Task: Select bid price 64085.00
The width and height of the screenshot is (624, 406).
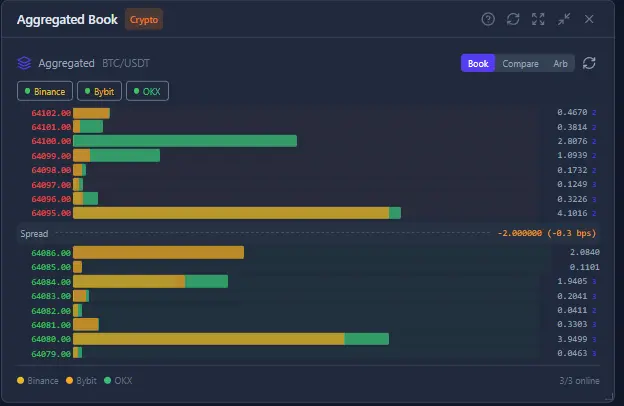Action: [51, 267]
